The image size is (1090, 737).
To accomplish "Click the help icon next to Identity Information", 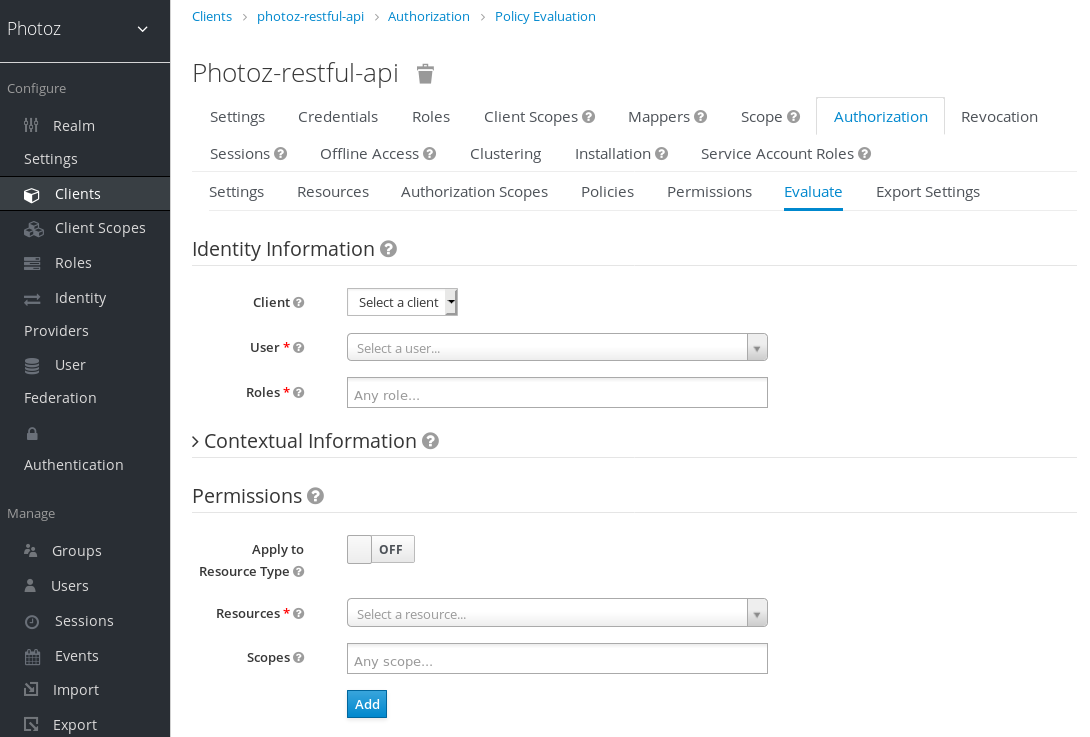I will (388, 249).
